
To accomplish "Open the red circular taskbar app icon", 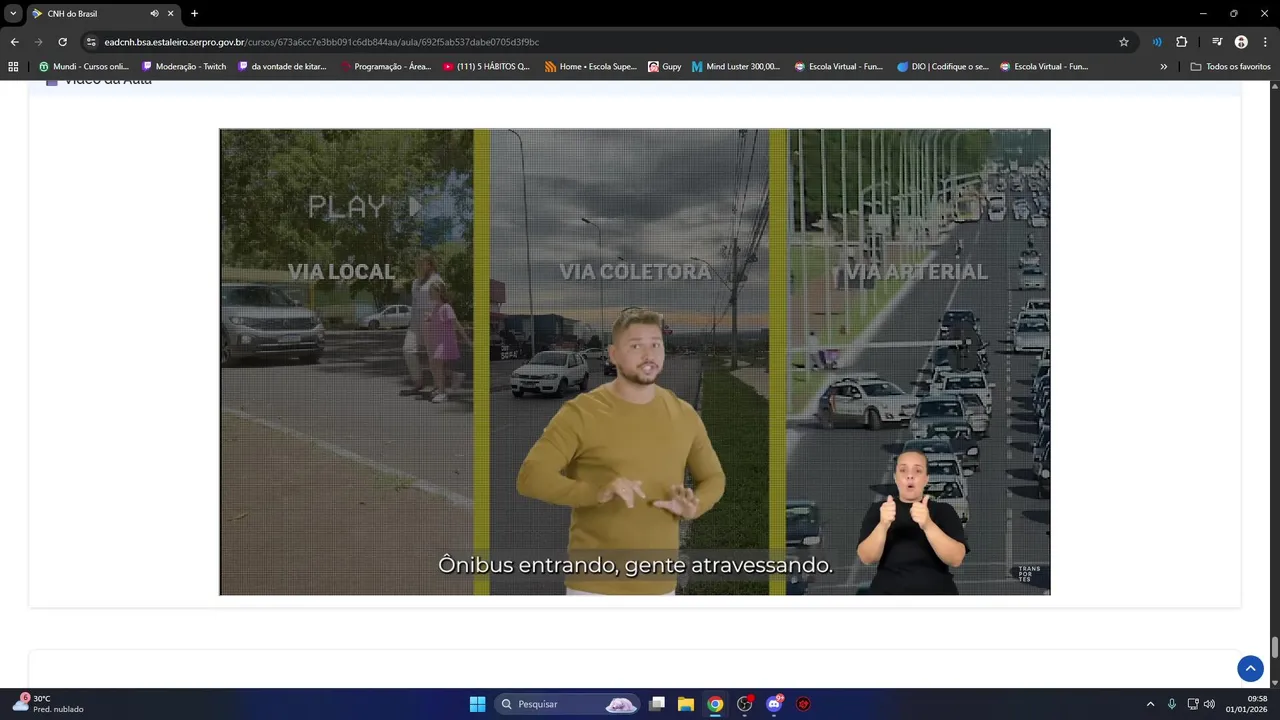I will tap(803, 704).
